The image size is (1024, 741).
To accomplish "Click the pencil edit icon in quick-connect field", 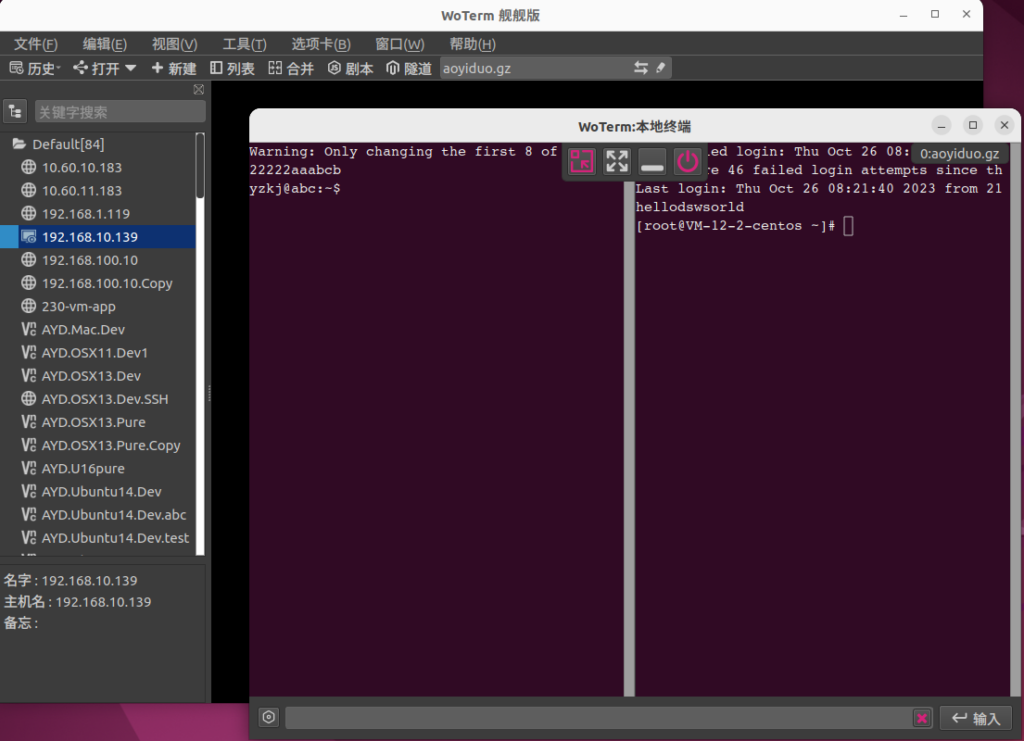I will coord(660,68).
